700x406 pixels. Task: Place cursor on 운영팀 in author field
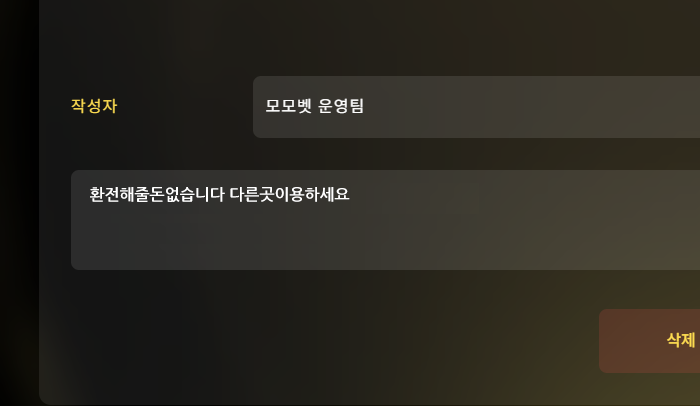341,106
